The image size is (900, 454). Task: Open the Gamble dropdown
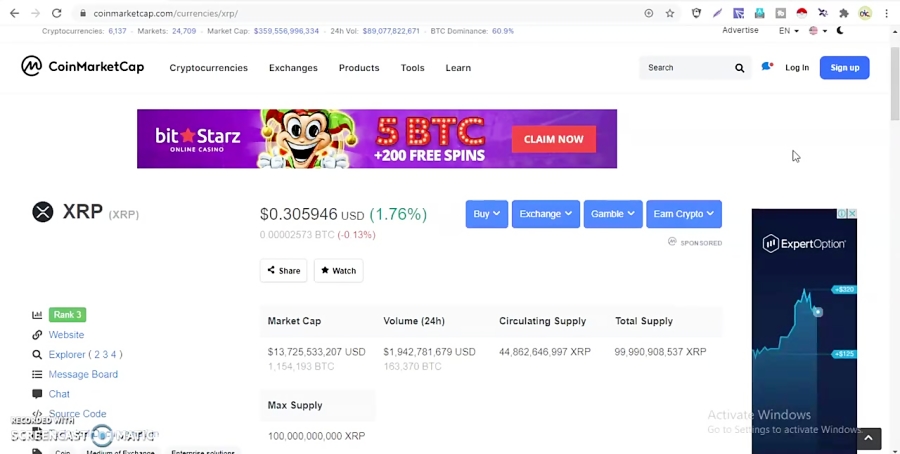(x=613, y=214)
